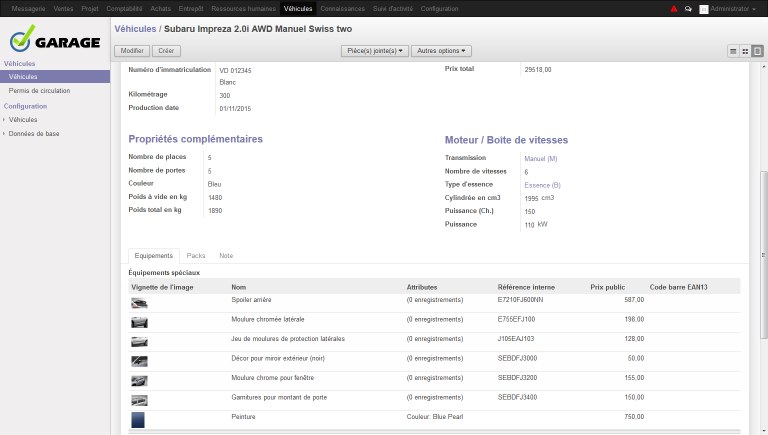
Task: Click the Modifier button
Action: [131, 50]
